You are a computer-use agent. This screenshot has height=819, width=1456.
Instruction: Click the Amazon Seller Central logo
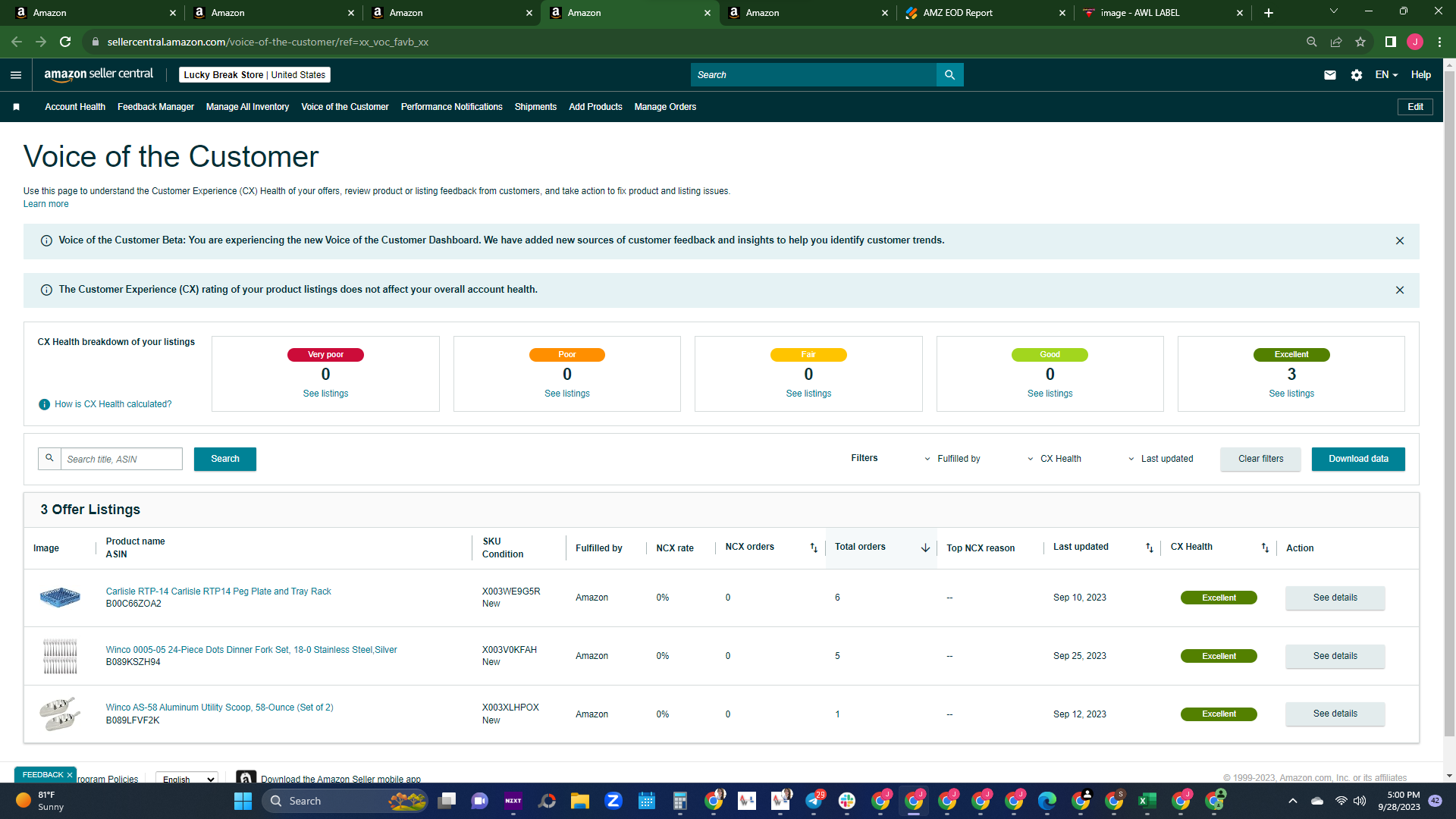click(99, 74)
